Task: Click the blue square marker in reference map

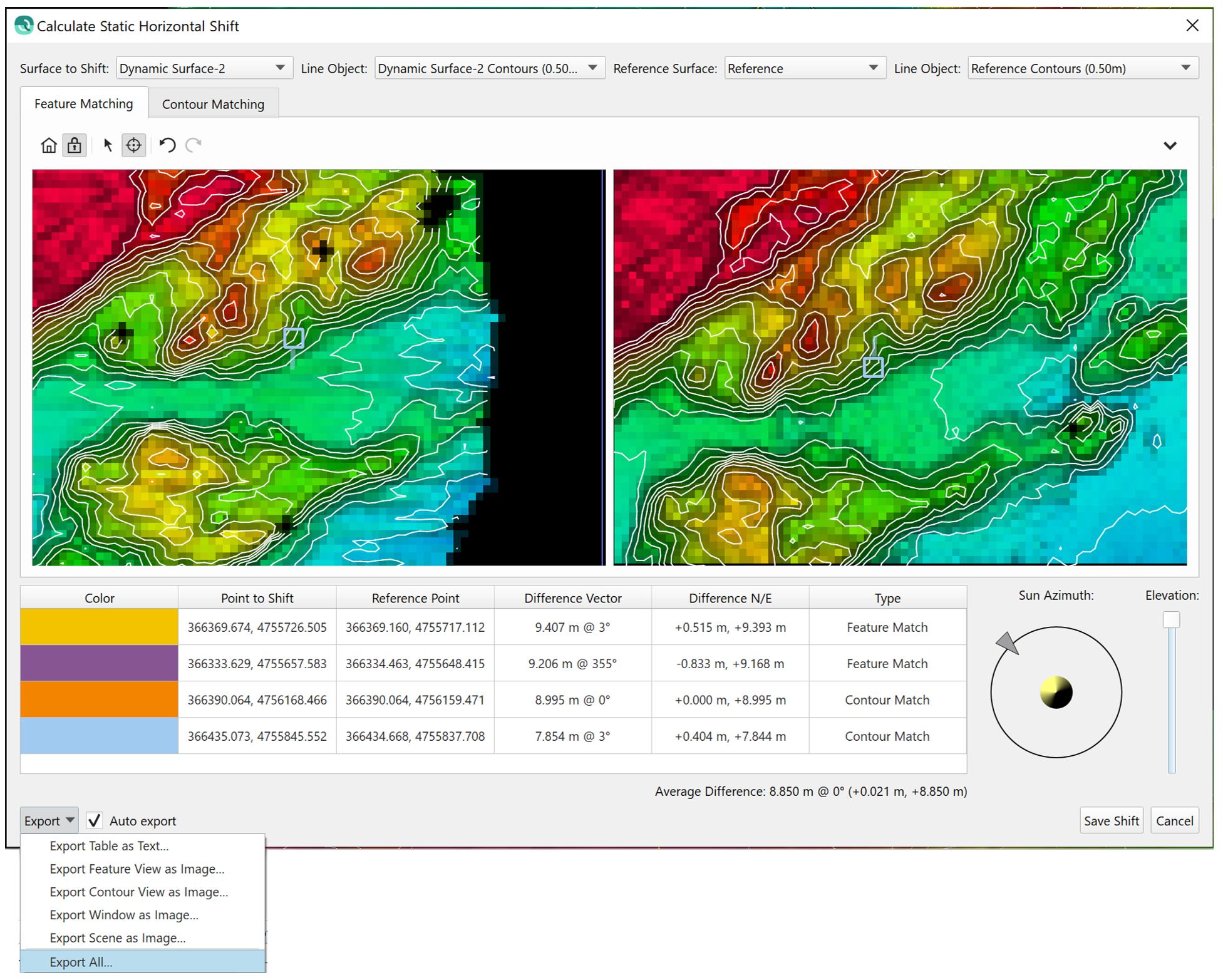Action: coord(873,367)
